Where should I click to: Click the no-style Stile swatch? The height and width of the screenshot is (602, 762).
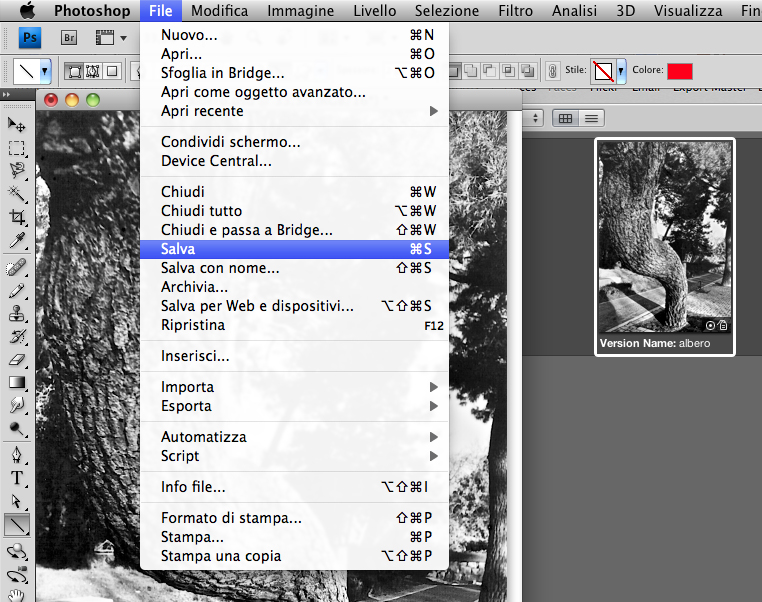click(x=603, y=71)
